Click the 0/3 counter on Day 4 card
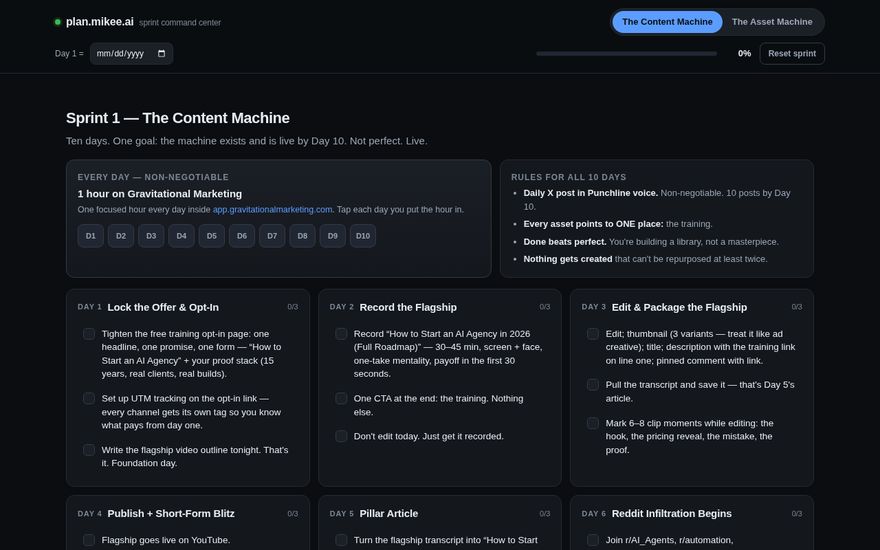This screenshot has width=880, height=550. [x=292, y=514]
